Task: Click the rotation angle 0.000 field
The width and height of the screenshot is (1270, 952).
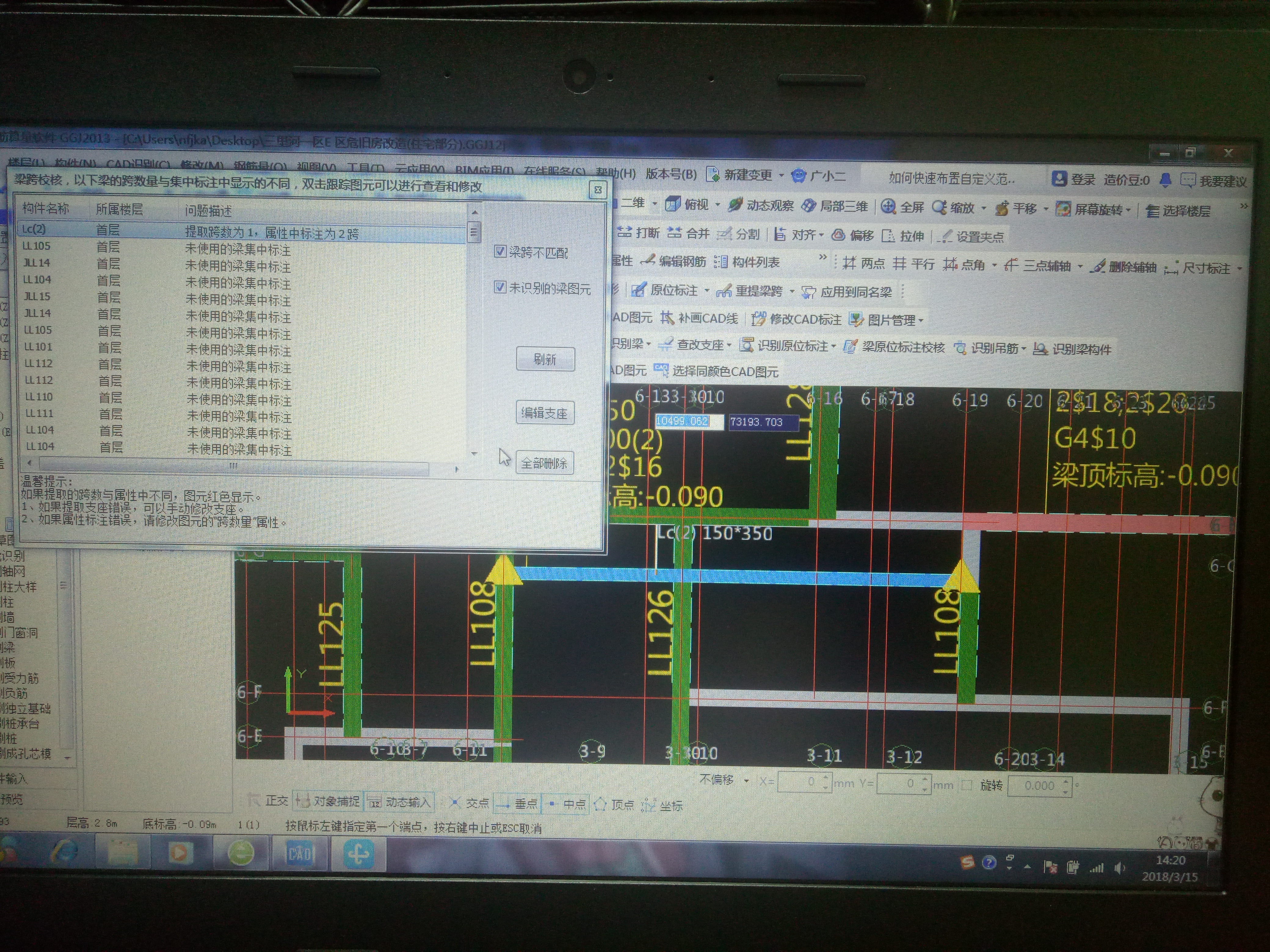Action: click(x=1039, y=786)
